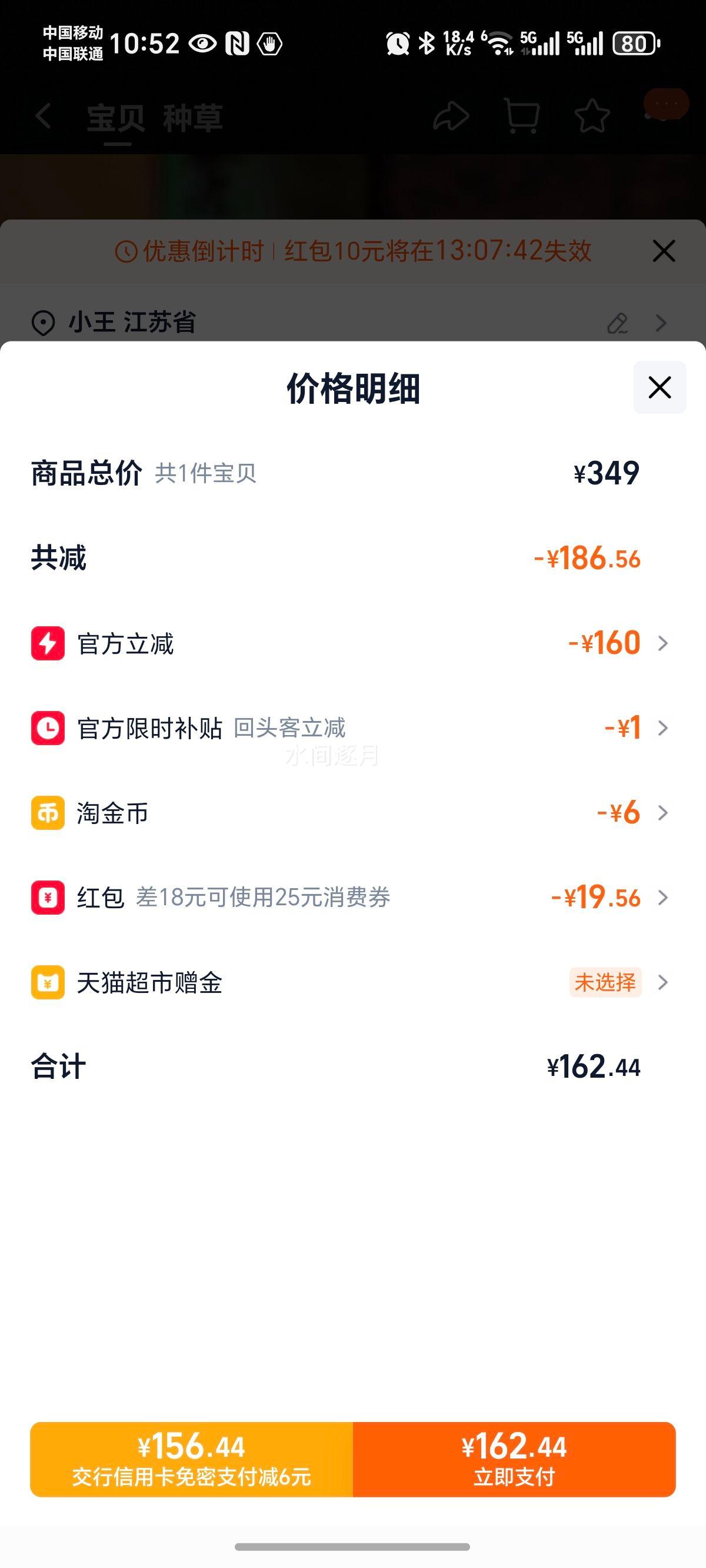Switch to the 种草 tab
Screen dimensions: 706x1568
click(192, 118)
